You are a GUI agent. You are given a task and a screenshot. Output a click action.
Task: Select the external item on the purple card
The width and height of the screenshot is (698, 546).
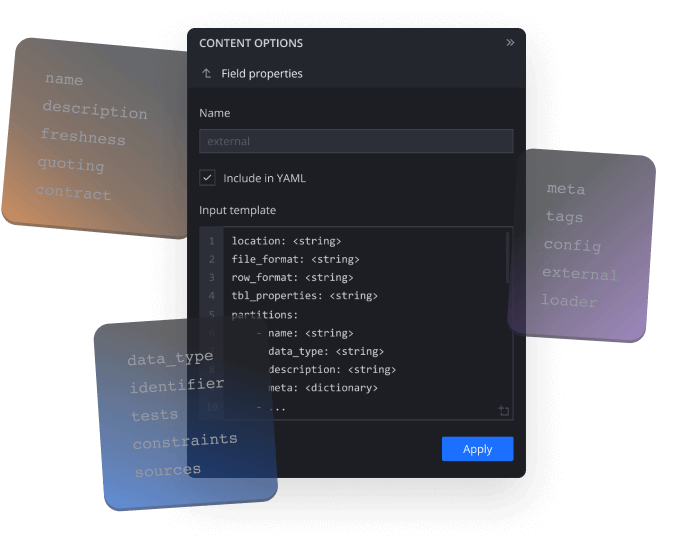click(580, 274)
